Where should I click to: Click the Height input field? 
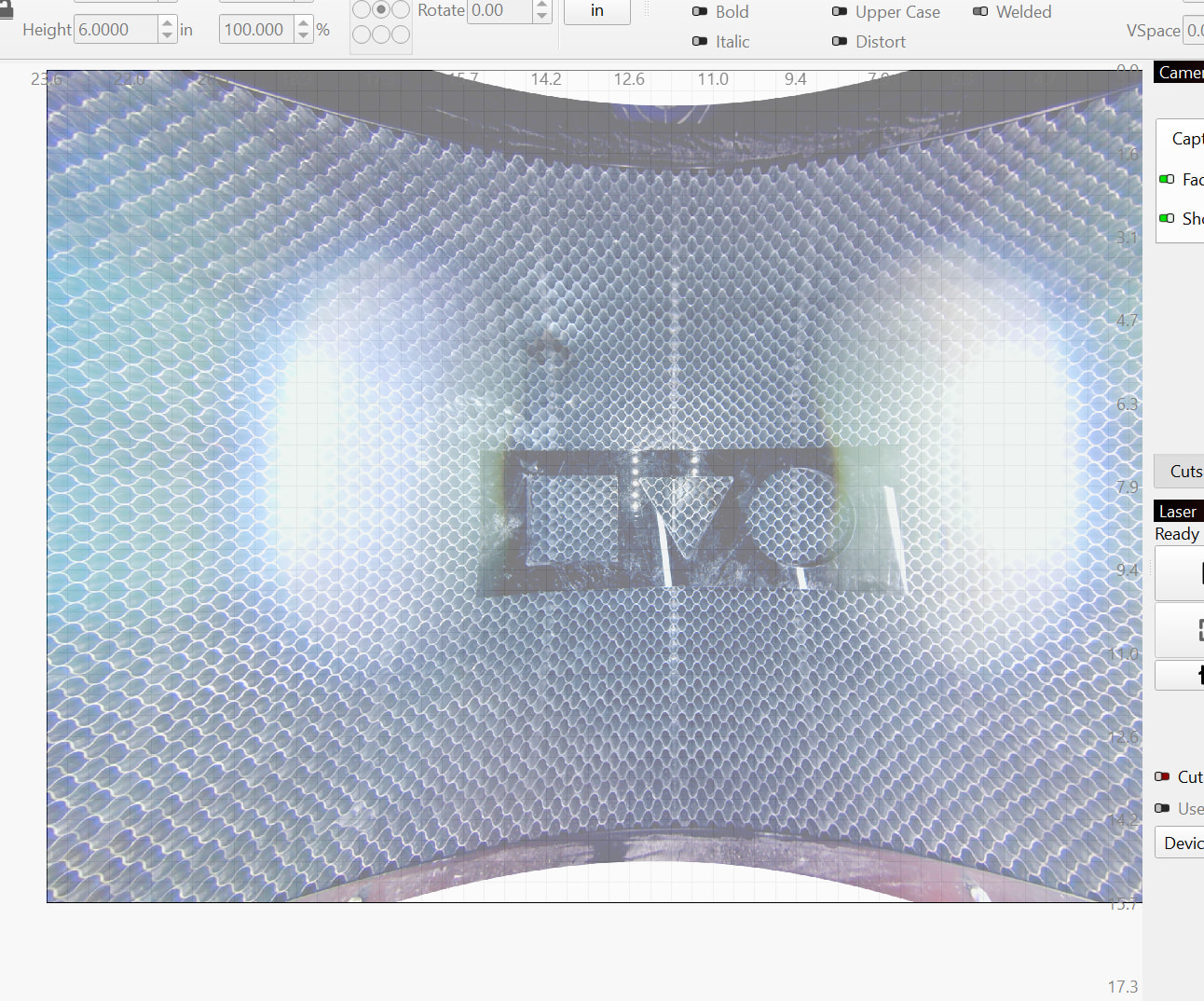click(116, 30)
